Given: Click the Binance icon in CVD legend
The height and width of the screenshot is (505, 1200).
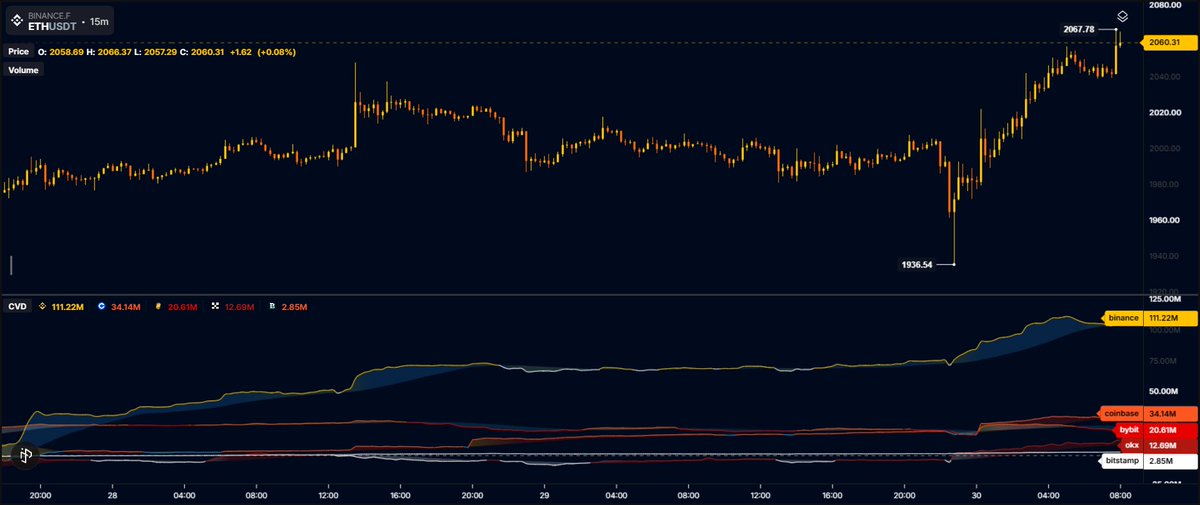Looking at the screenshot, I should point(43,306).
